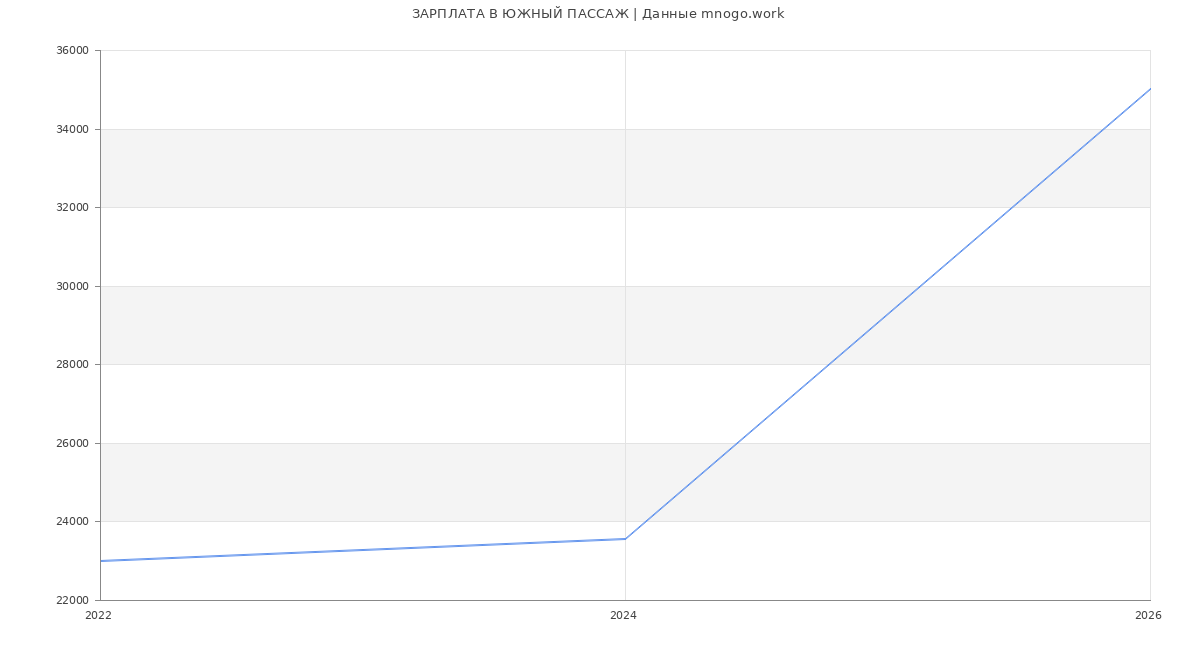
Task: Select the 2026 x-axis label
Action: [x=1148, y=616]
